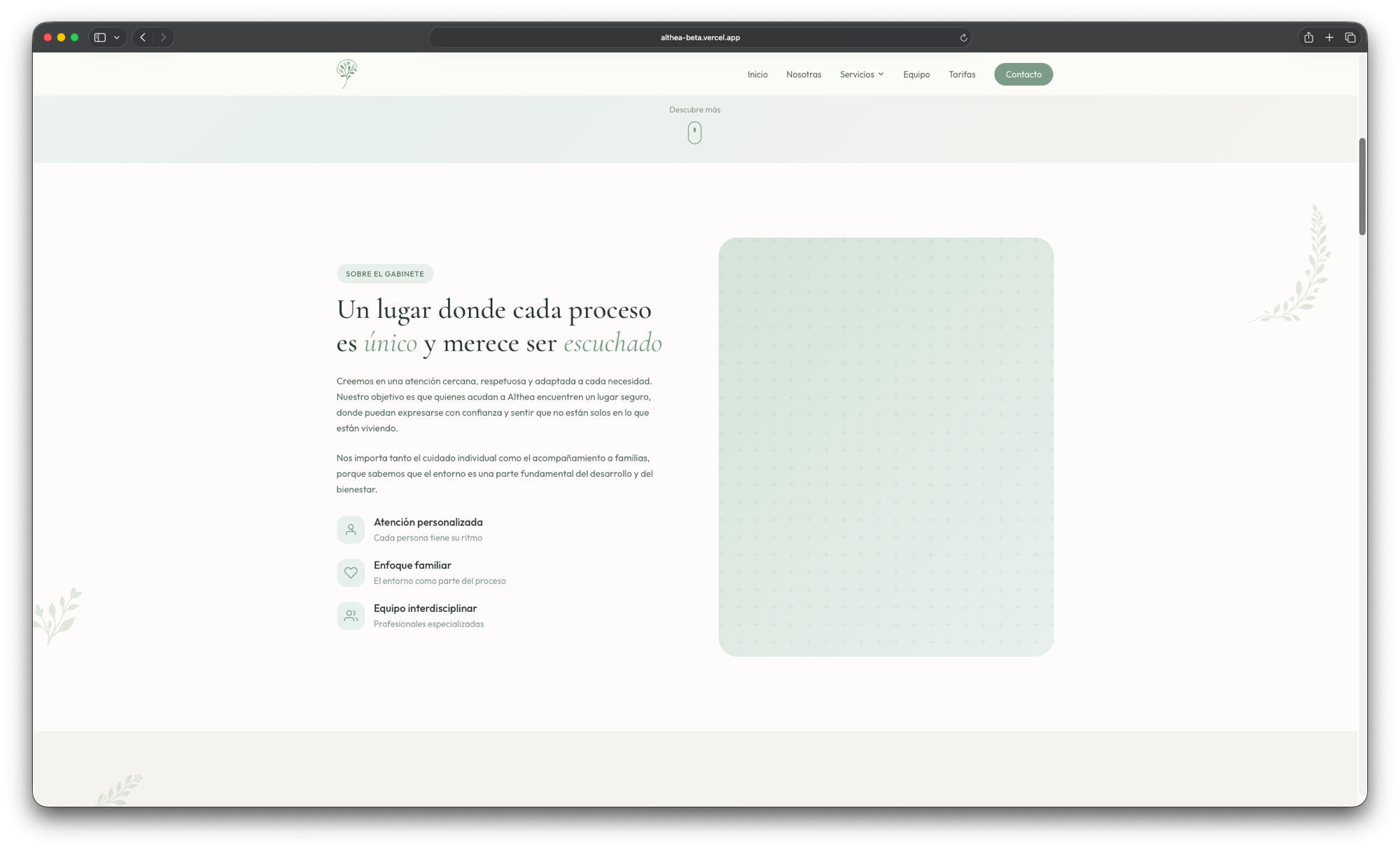This screenshot has height=850, width=1400.
Task: Open a new browser tab
Action: point(1329,38)
